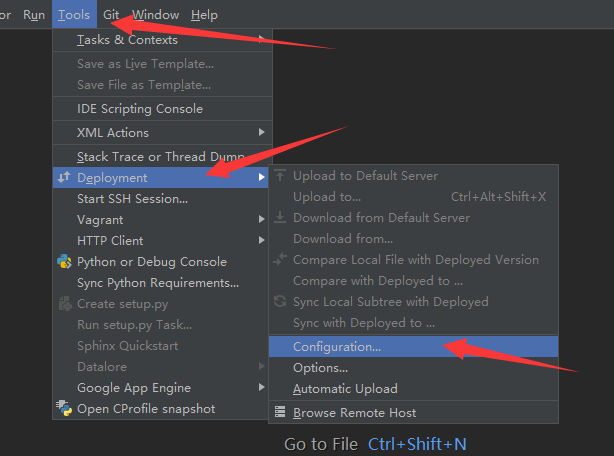Viewport: 614px width, 456px height.
Task: Select Download from Default Server
Action: tap(414, 218)
